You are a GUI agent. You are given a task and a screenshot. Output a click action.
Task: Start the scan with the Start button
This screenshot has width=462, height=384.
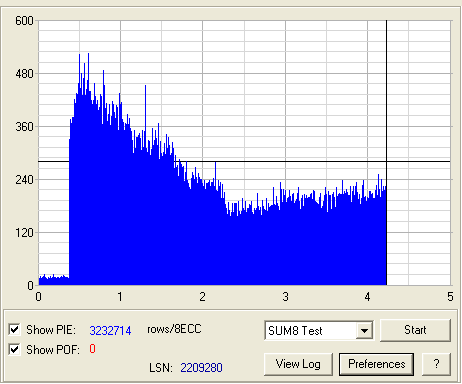tap(415, 330)
